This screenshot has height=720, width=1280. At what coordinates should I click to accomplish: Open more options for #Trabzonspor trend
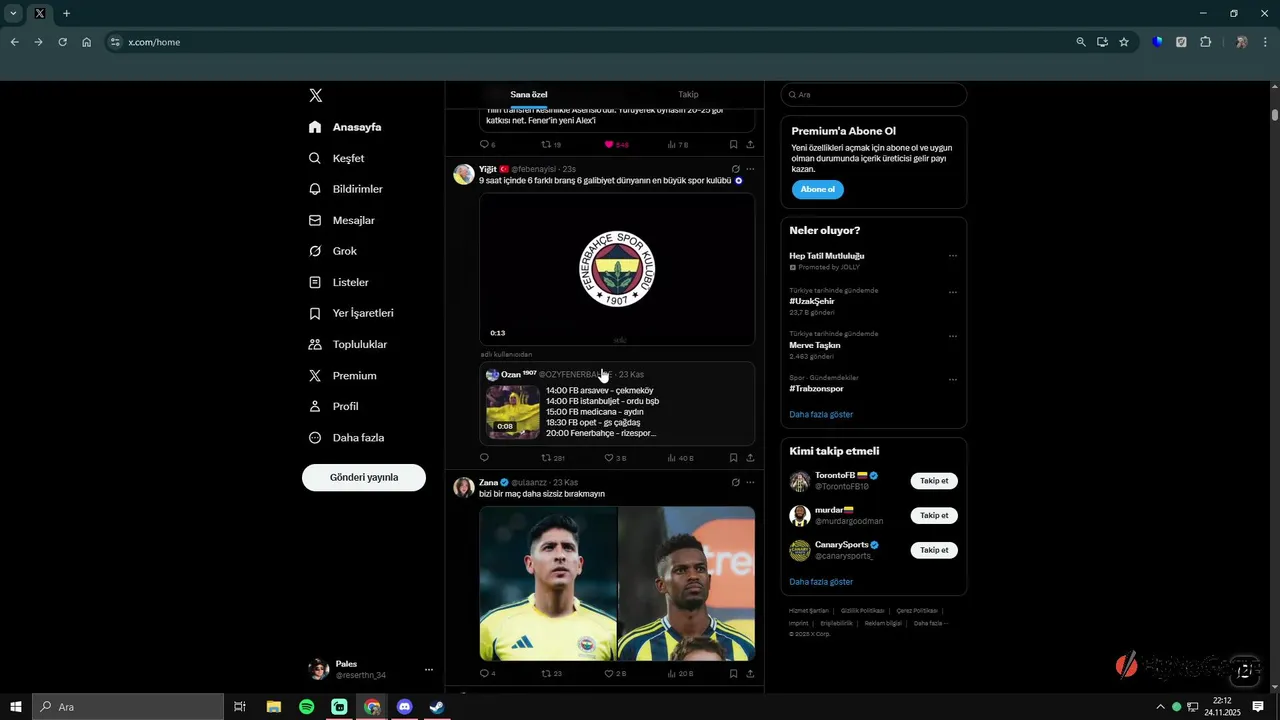953,380
